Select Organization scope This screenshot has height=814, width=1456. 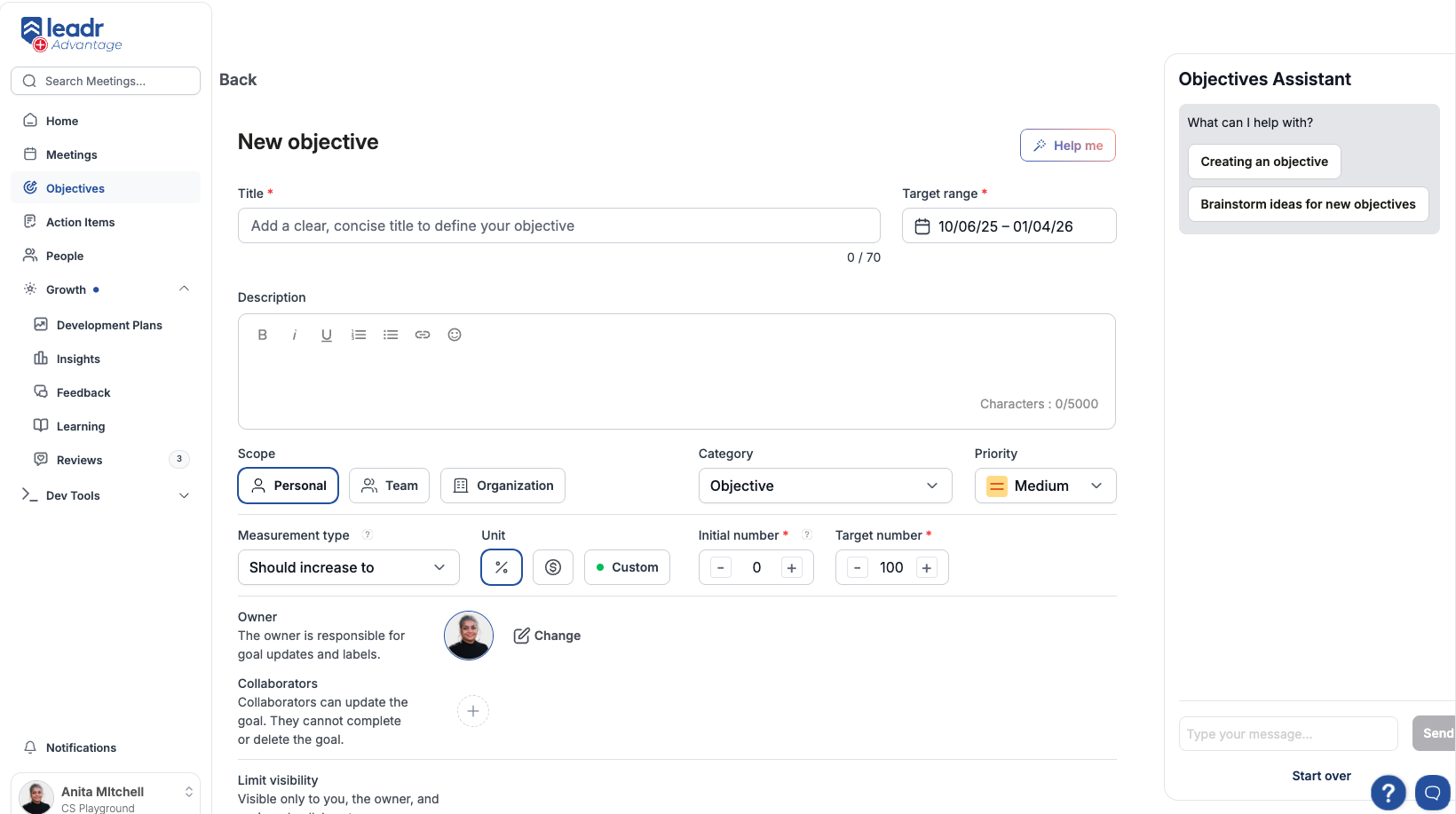point(502,486)
